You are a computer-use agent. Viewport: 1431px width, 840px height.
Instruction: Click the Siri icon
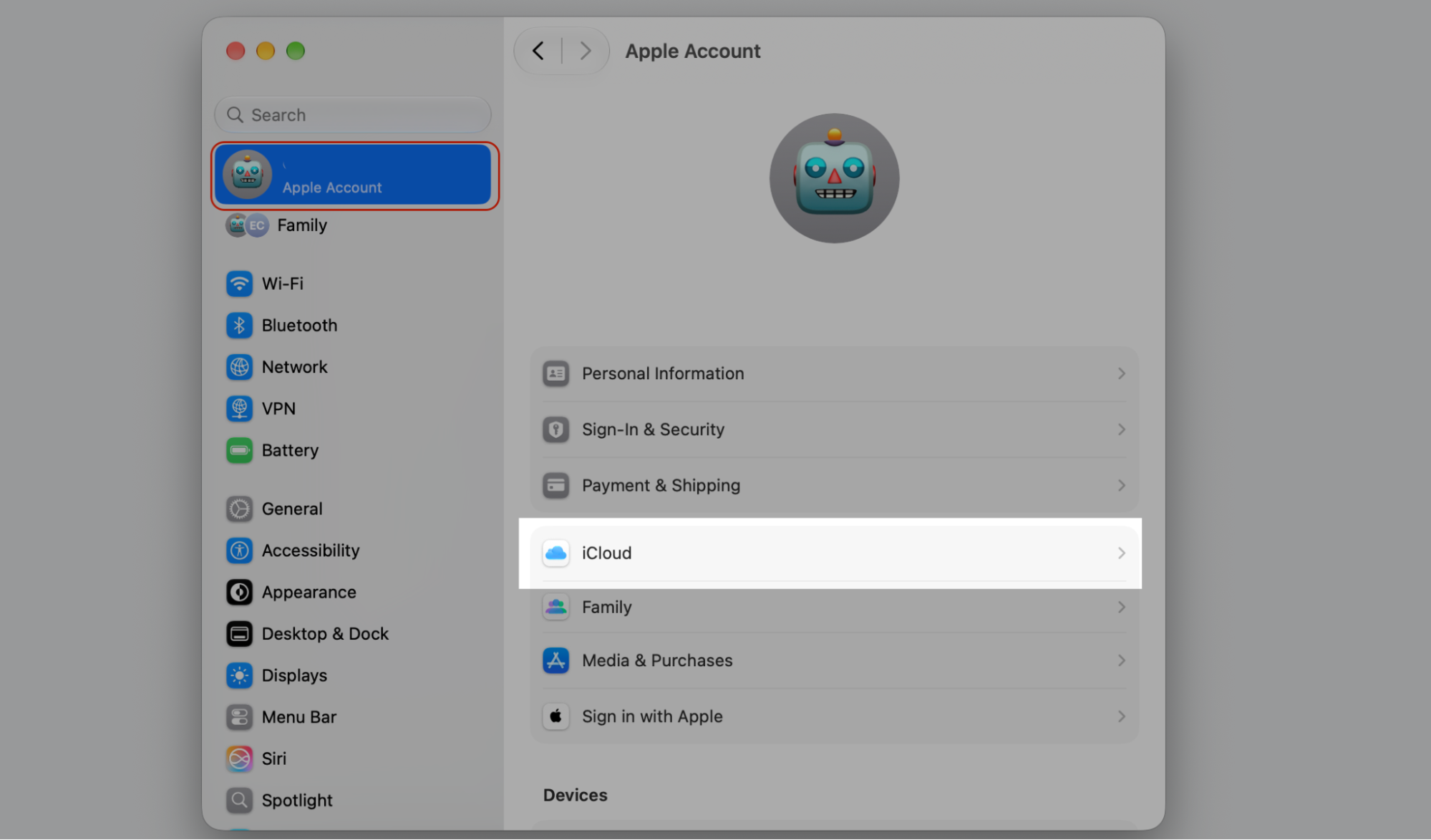point(239,758)
